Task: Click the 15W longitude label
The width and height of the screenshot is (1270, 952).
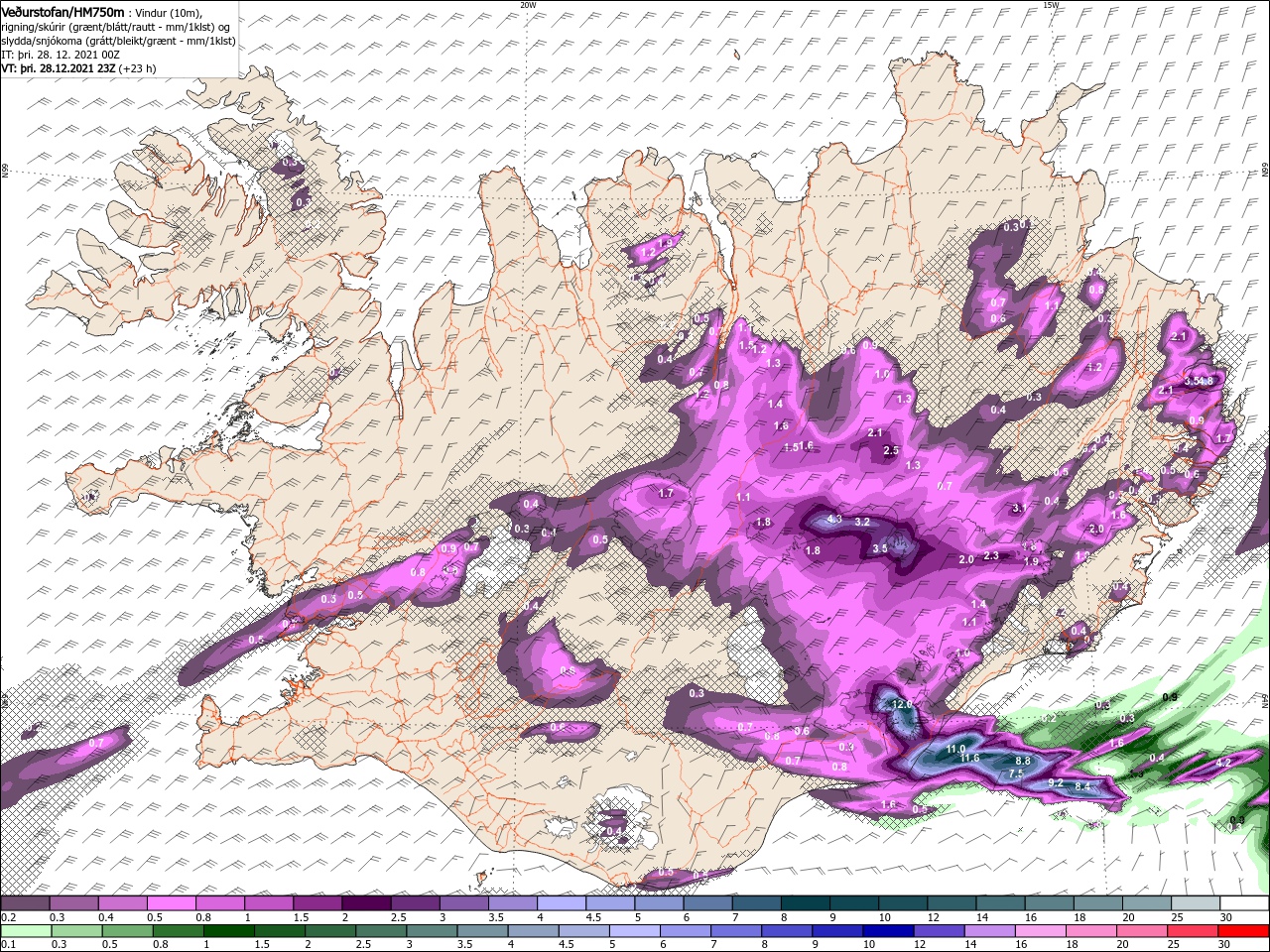Action: (1051, 5)
